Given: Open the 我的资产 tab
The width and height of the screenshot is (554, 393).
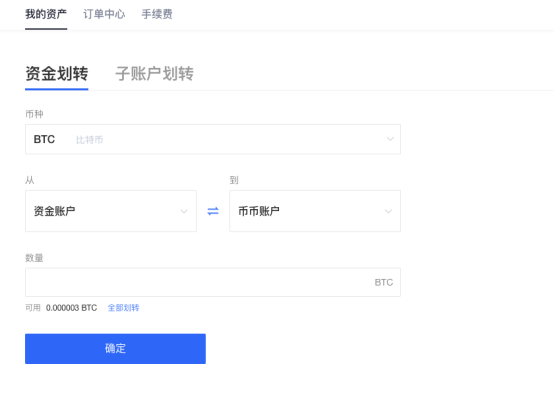Looking at the screenshot, I should [46, 14].
